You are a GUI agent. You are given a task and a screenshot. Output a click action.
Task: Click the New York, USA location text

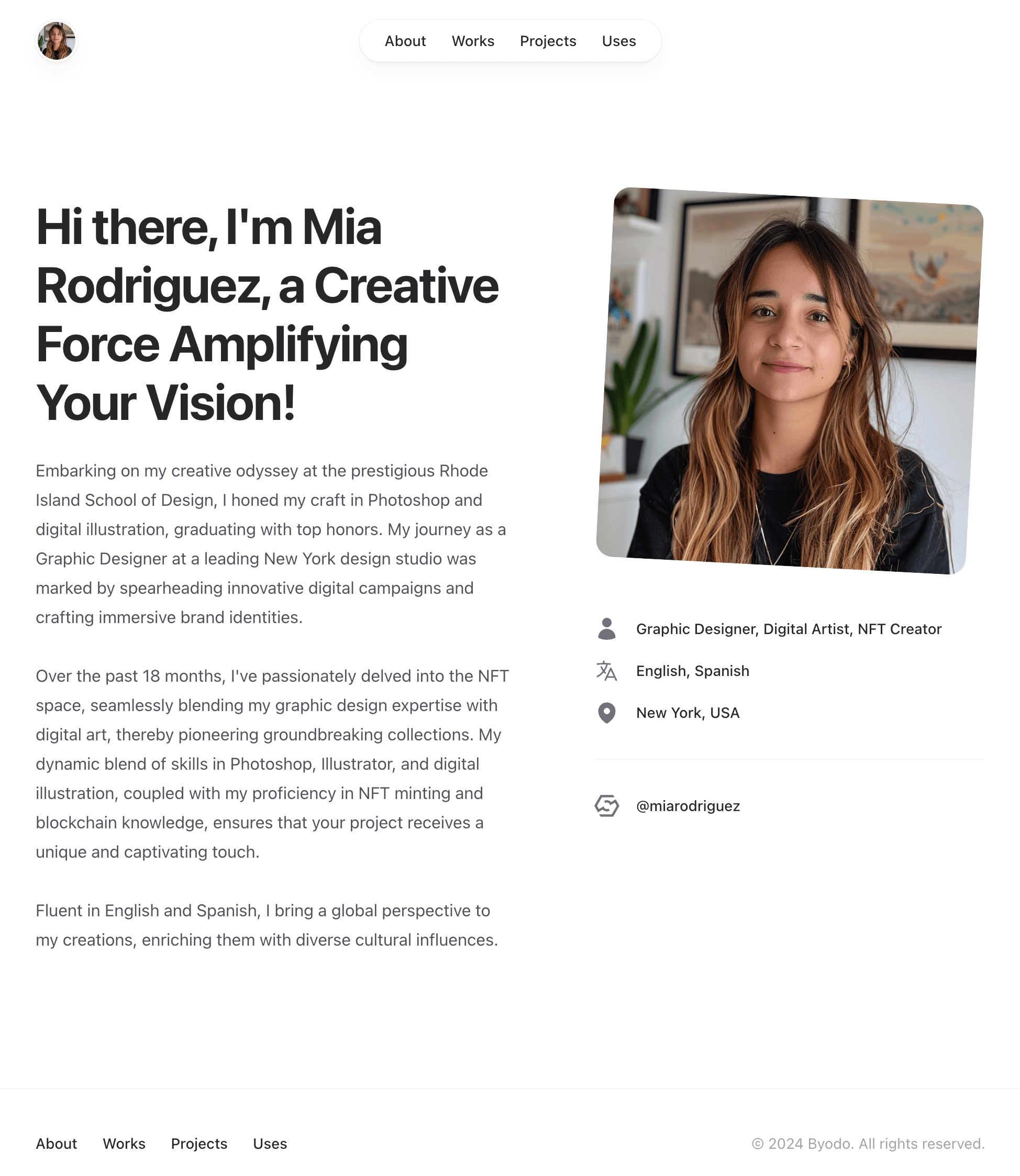[688, 713]
